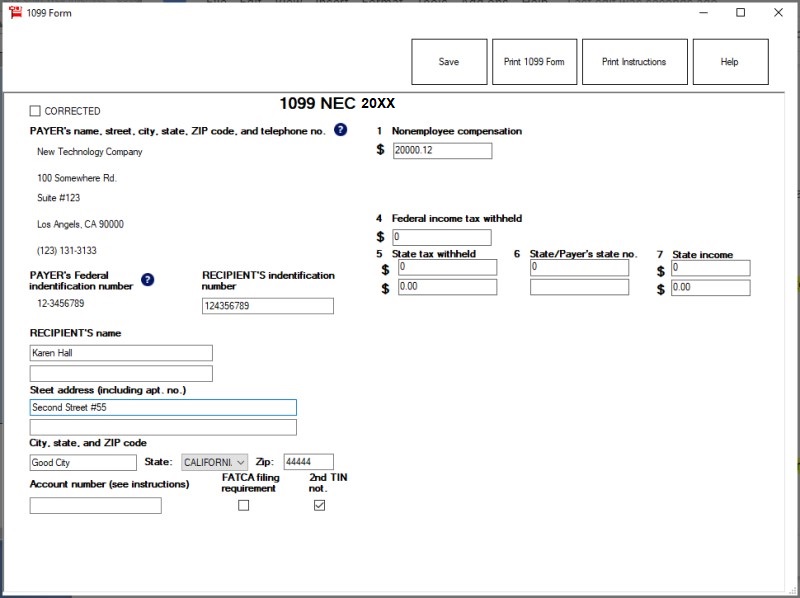
Task: Click the RECIPIENT'S identification number field
Action: pyautogui.click(x=266, y=306)
